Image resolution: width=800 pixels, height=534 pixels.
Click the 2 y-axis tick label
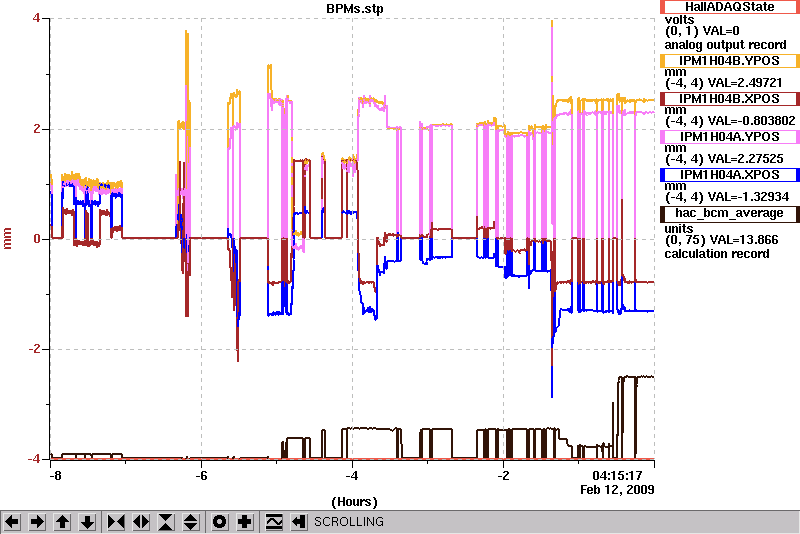click(x=36, y=129)
